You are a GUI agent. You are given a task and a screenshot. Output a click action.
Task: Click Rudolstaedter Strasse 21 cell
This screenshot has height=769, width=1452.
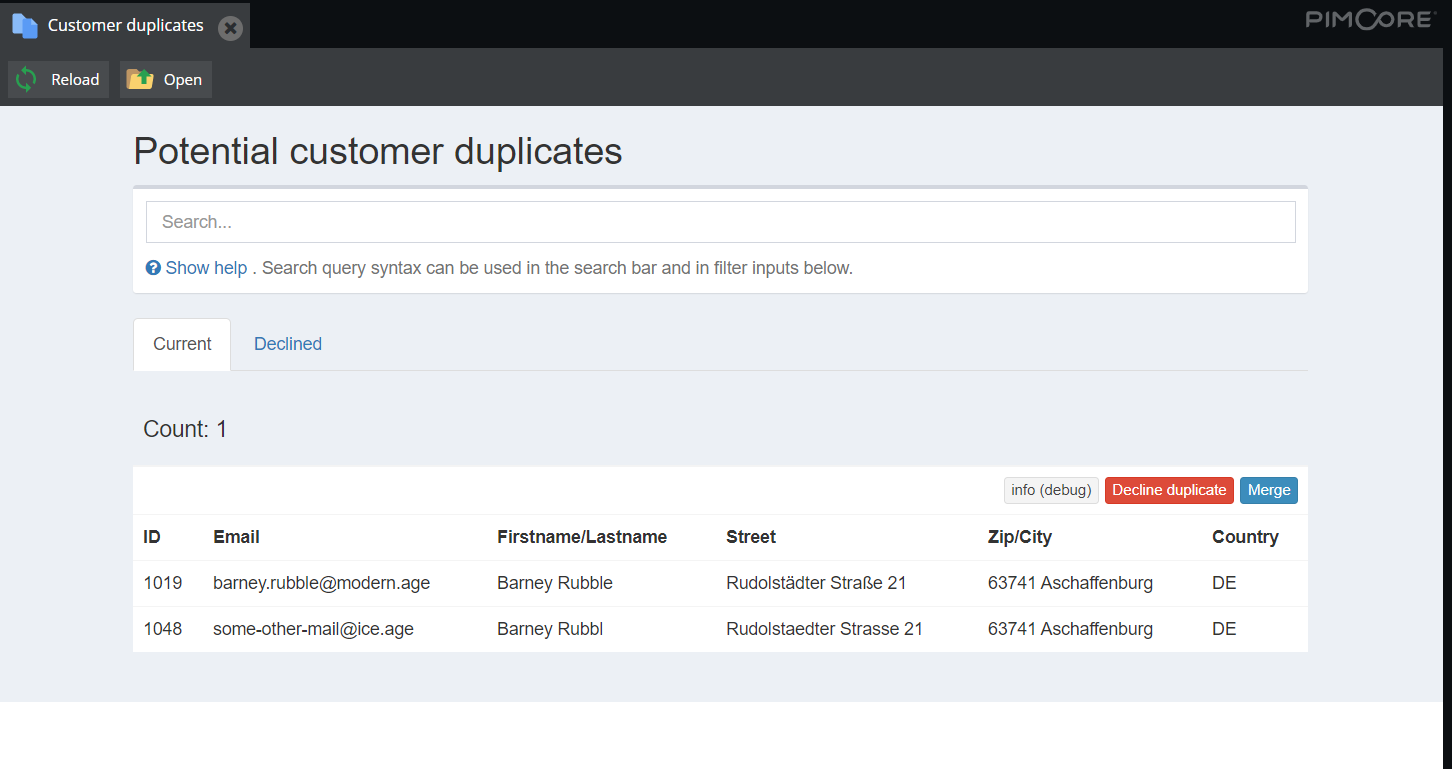point(824,629)
